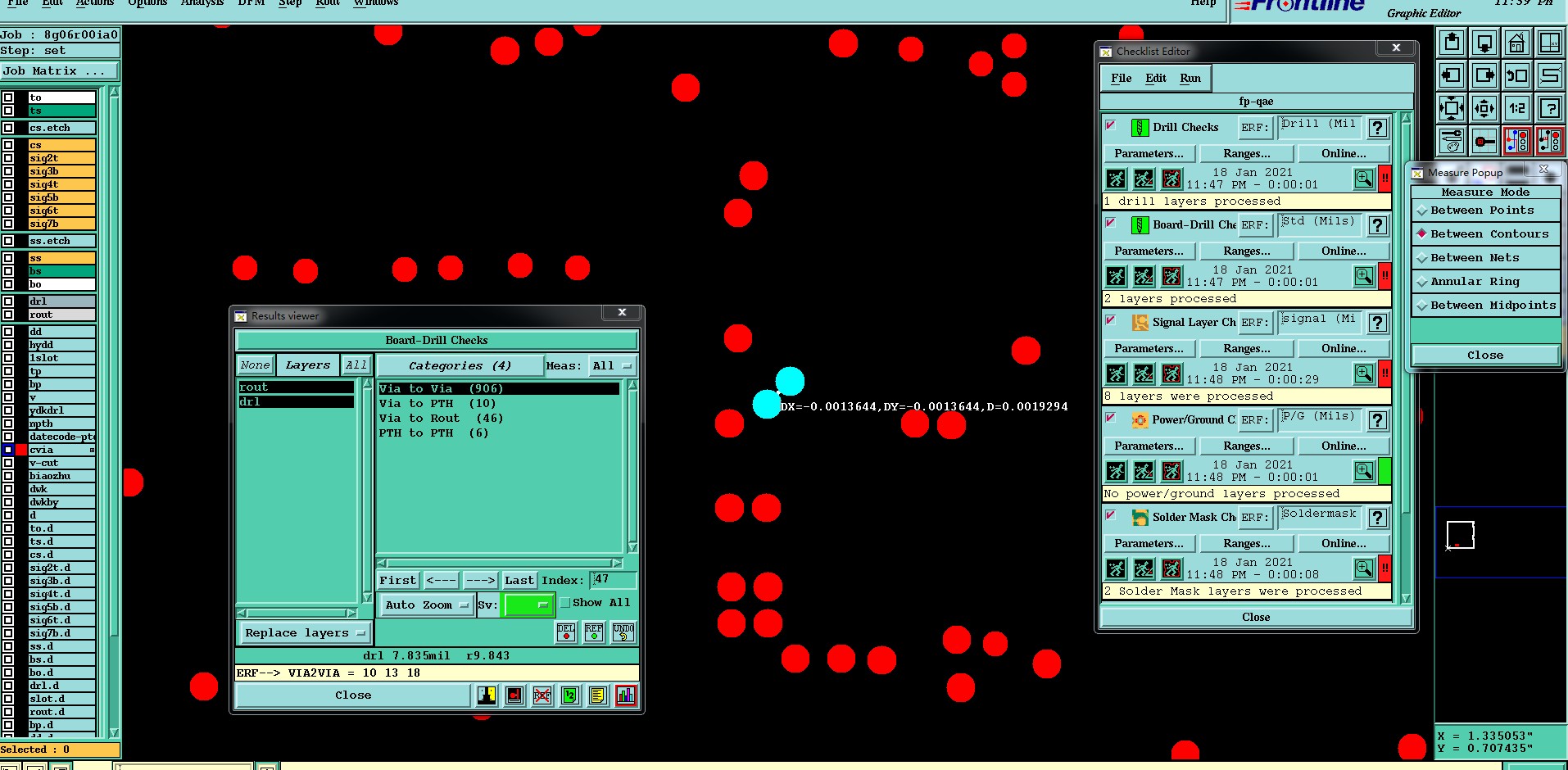The height and width of the screenshot is (770, 1568).
Task: Select Between Midpoints measure mode
Action: coord(1485,306)
